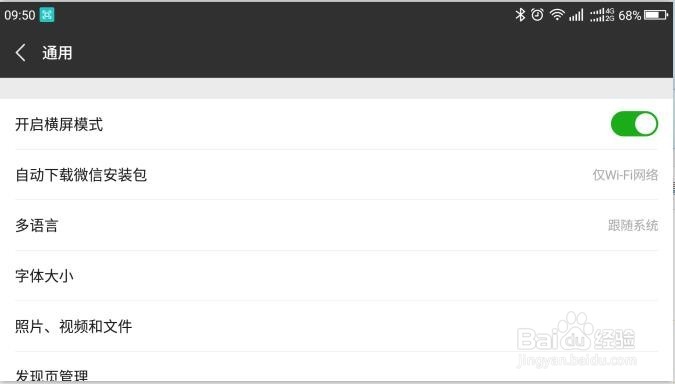Tap the 开启横屏模式 label
Screen dimensions: 675x384
pos(59,124)
